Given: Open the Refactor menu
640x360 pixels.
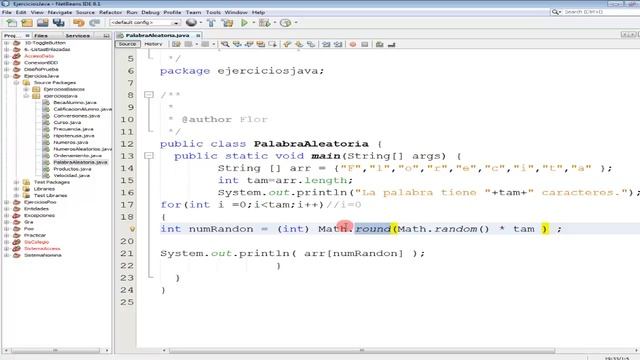Looking at the screenshot, I should [110, 12].
